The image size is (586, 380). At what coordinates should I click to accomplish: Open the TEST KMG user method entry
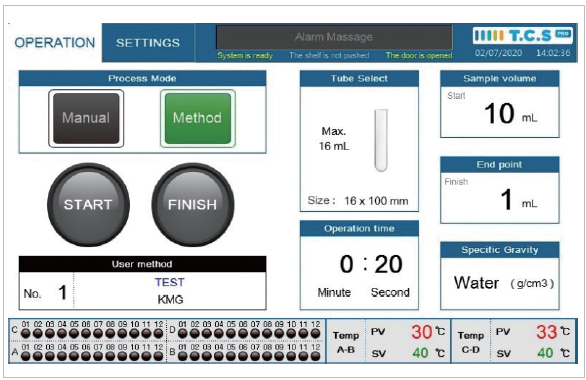[x=170, y=291]
